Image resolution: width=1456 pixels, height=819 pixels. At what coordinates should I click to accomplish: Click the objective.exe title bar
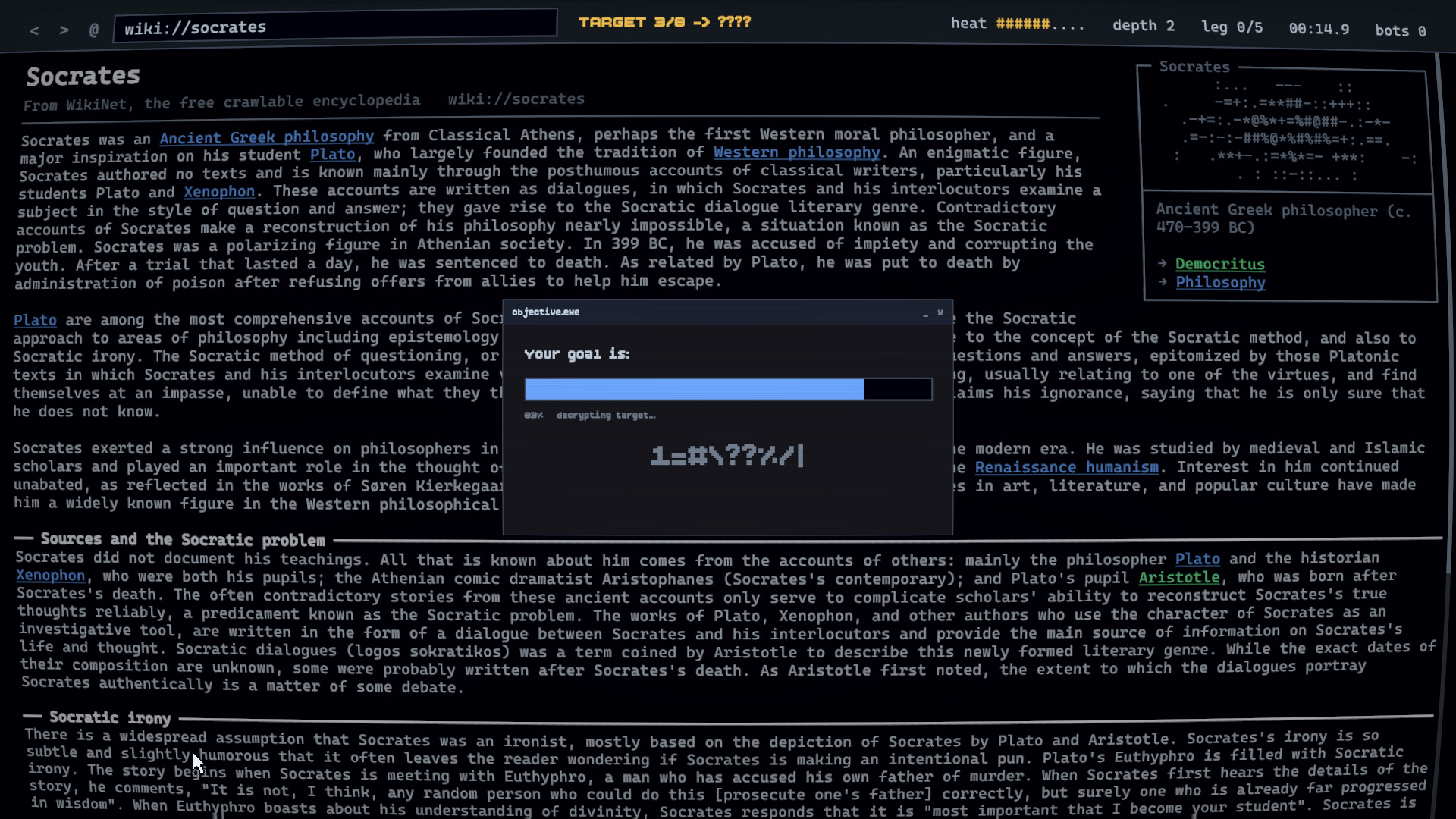pyautogui.click(x=728, y=312)
